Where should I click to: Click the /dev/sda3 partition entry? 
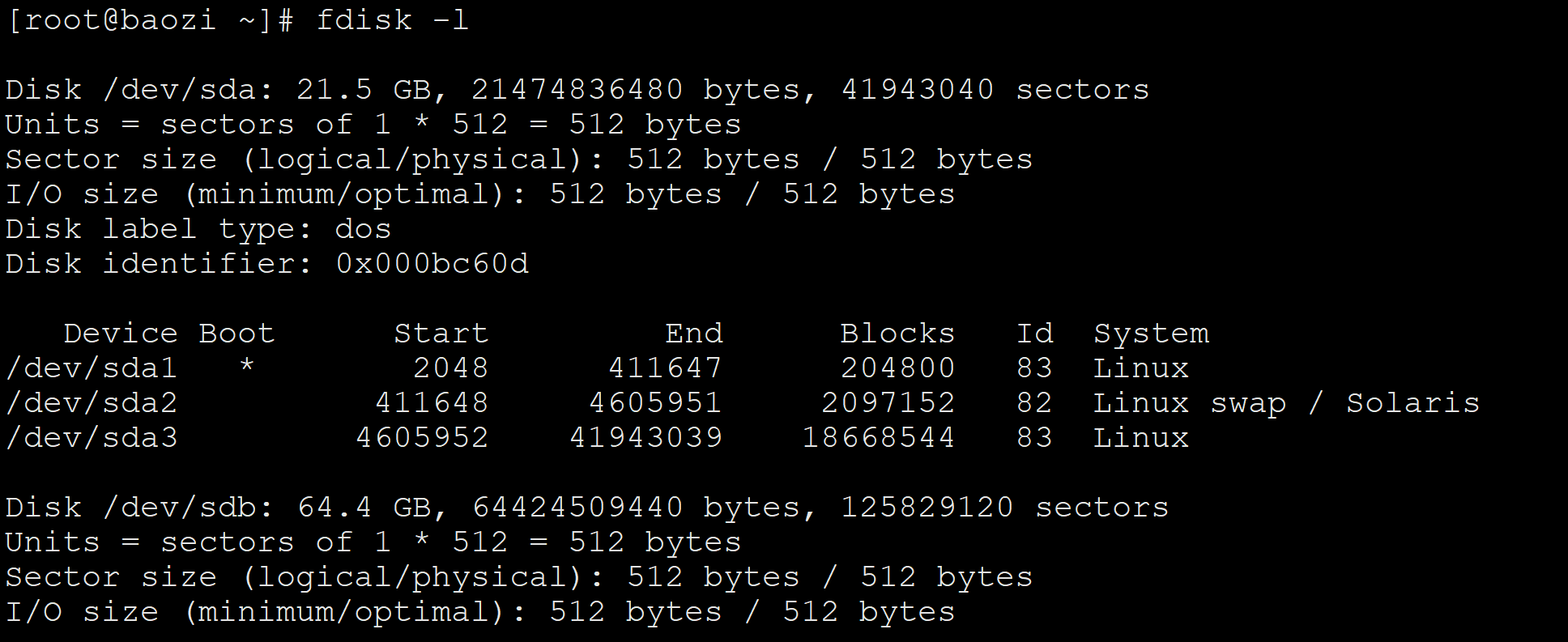(92, 438)
